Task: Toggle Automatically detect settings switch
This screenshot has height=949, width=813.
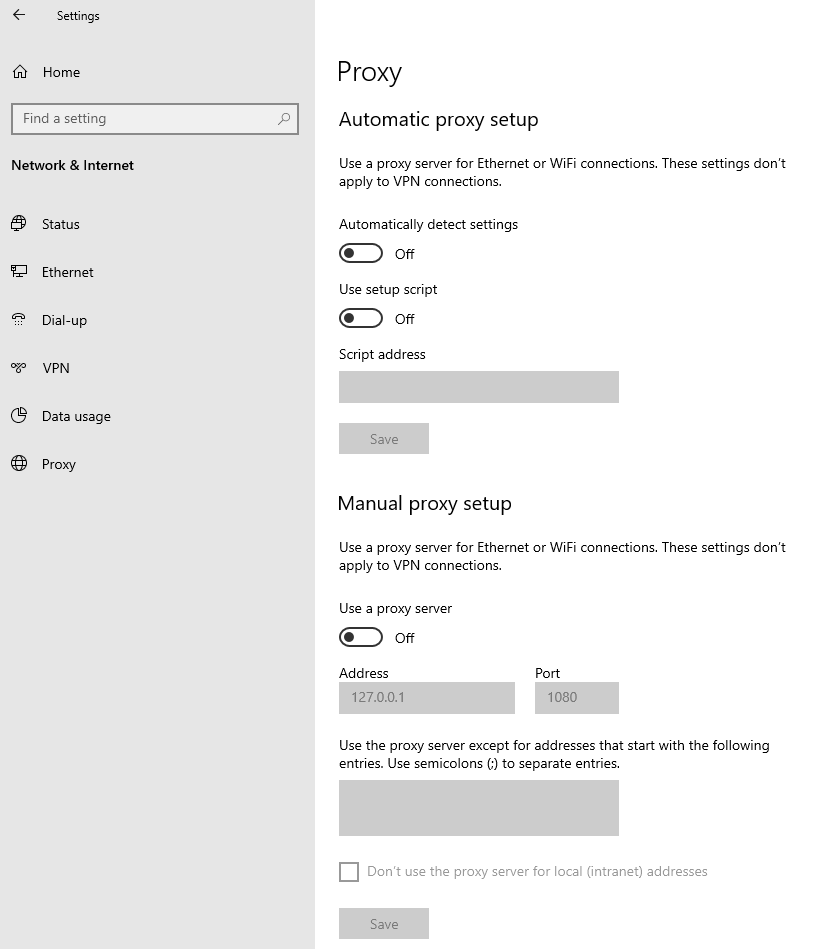Action: 361,253
